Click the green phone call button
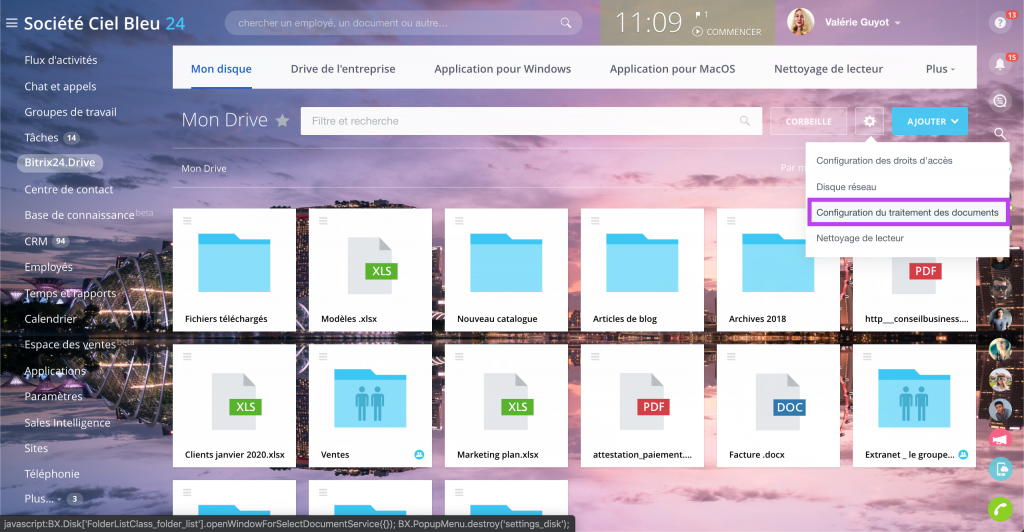The width and height of the screenshot is (1024, 532). (x=999, y=508)
